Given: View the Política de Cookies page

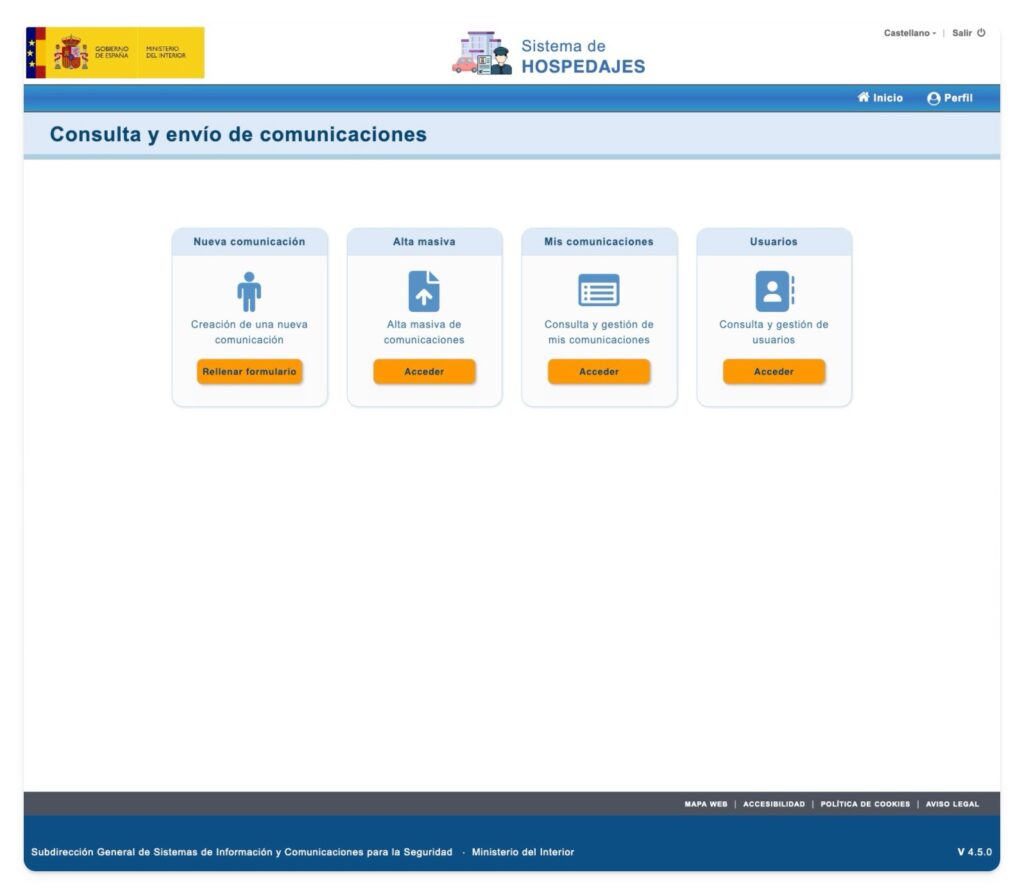Looking at the screenshot, I should click(x=866, y=804).
